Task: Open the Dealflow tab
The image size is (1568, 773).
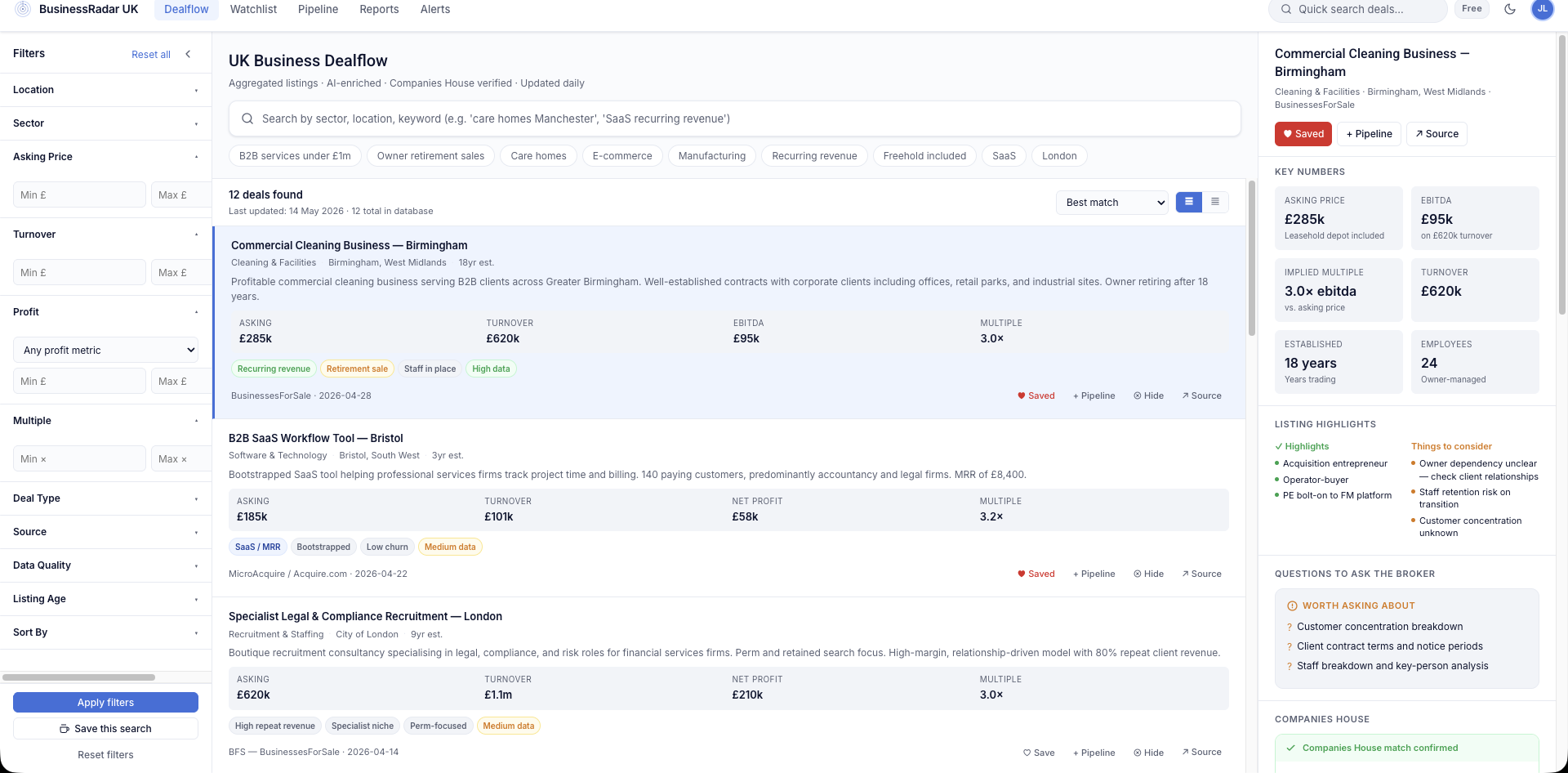Action: pos(186,9)
